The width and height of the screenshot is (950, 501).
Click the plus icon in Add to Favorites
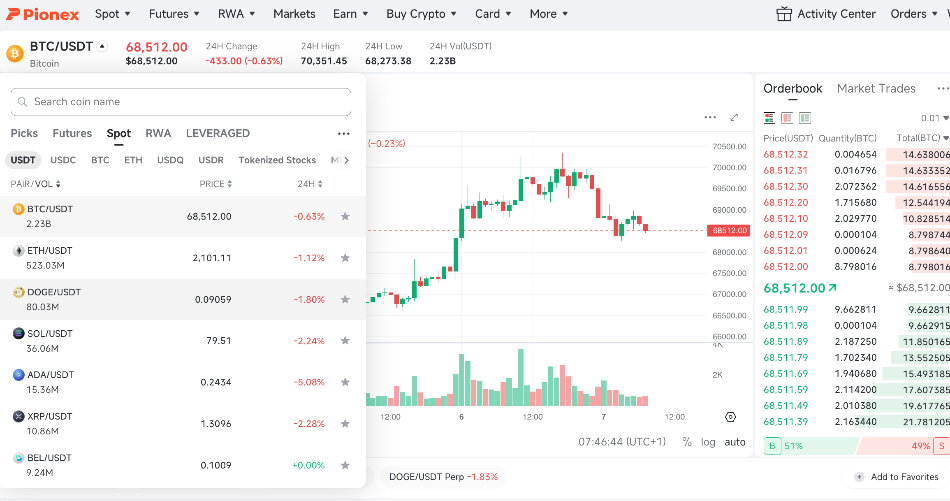859,477
